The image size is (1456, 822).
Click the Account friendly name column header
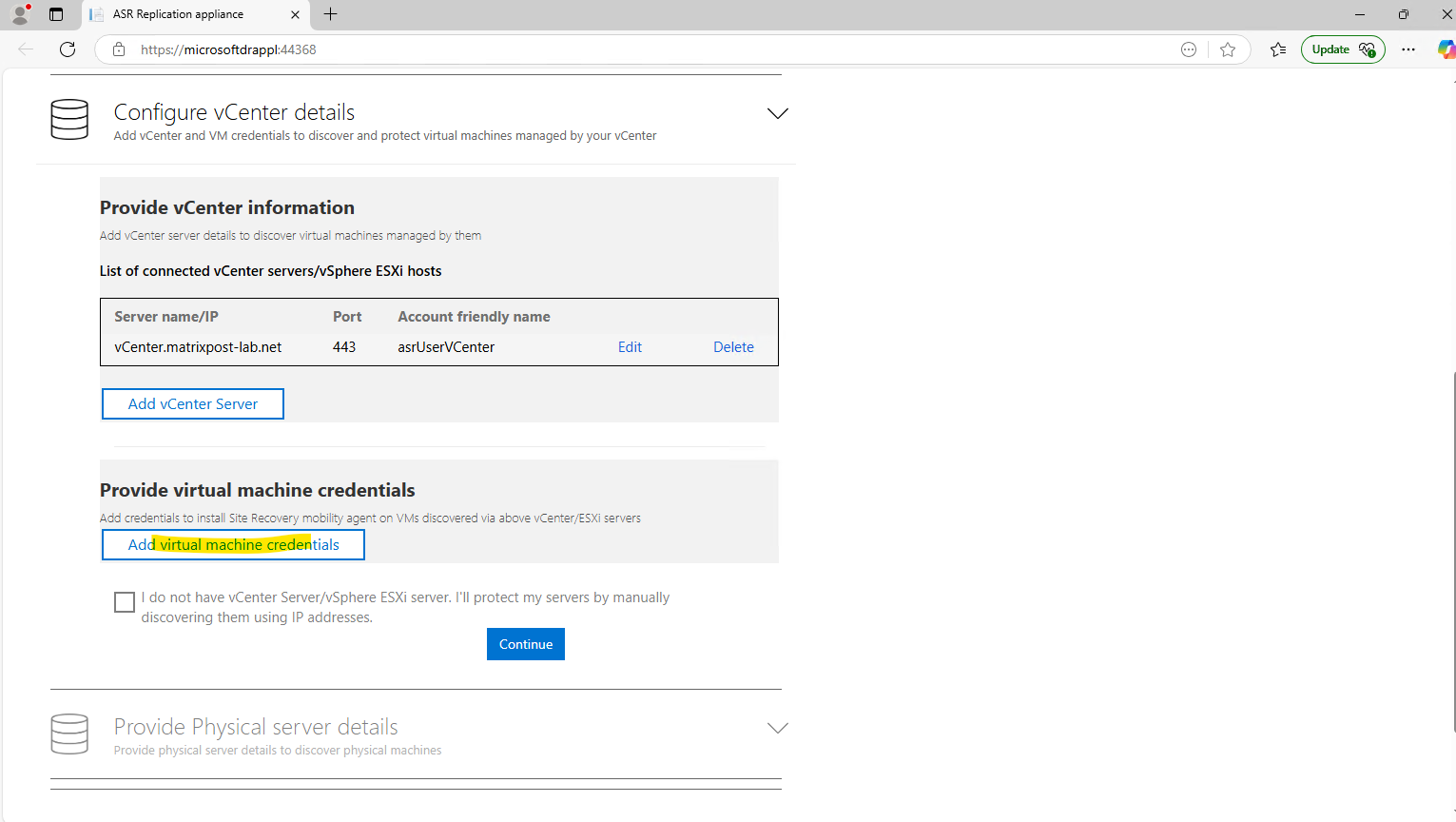[474, 317]
